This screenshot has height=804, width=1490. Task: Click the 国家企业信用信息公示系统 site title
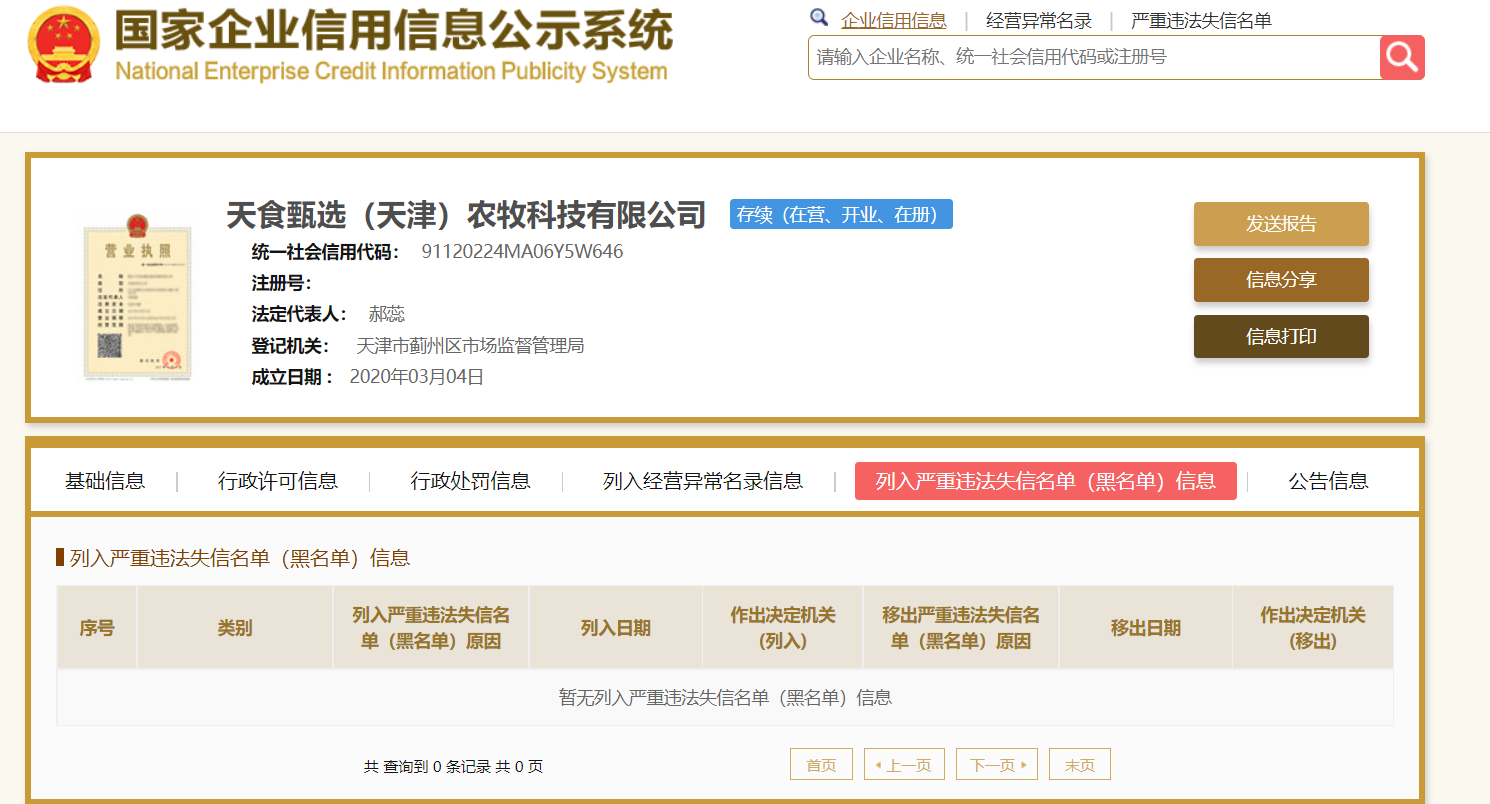pos(392,33)
